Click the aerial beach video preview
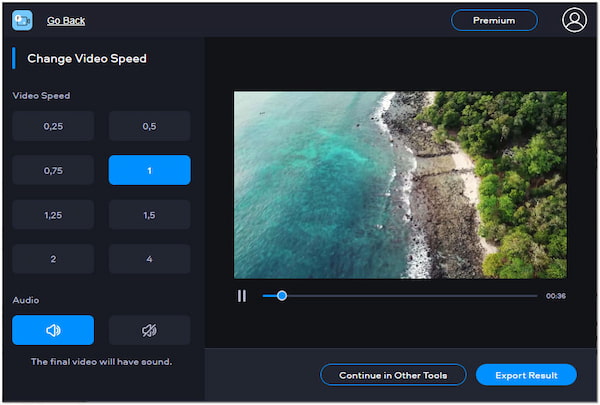 tap(400, 185)
